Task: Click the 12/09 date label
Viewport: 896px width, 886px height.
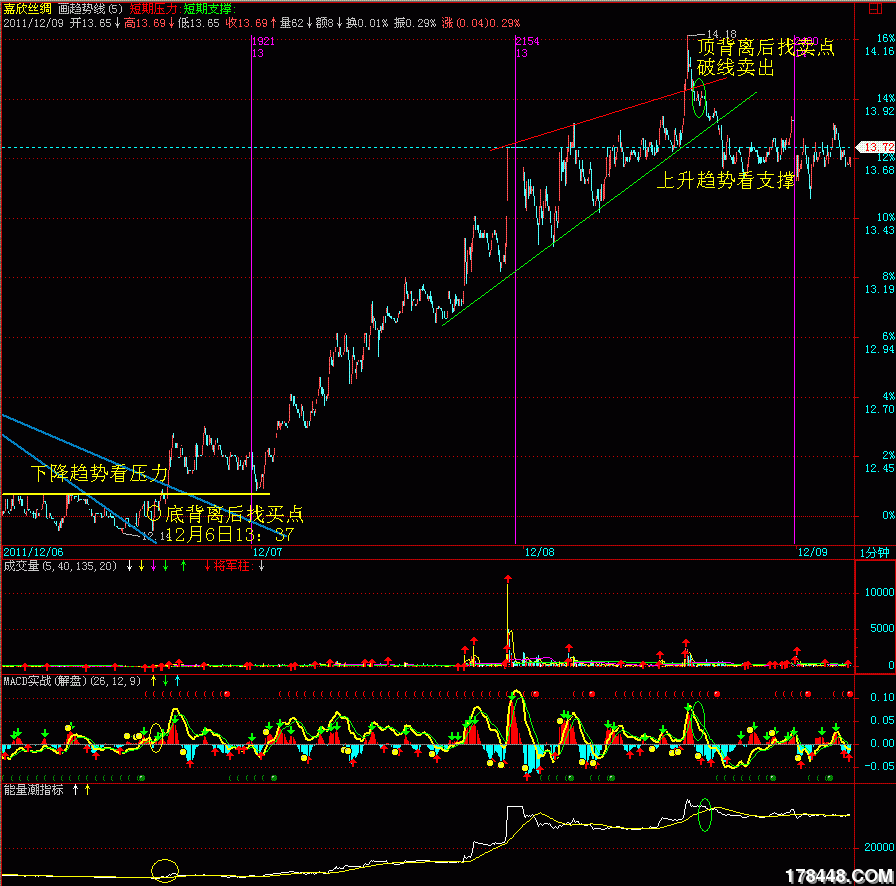Action: (813, 552)
